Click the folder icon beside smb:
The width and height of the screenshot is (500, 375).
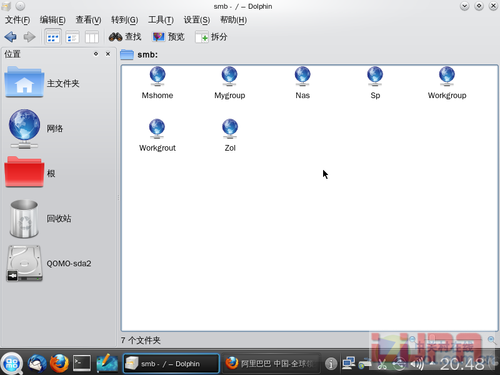(127, 55)
